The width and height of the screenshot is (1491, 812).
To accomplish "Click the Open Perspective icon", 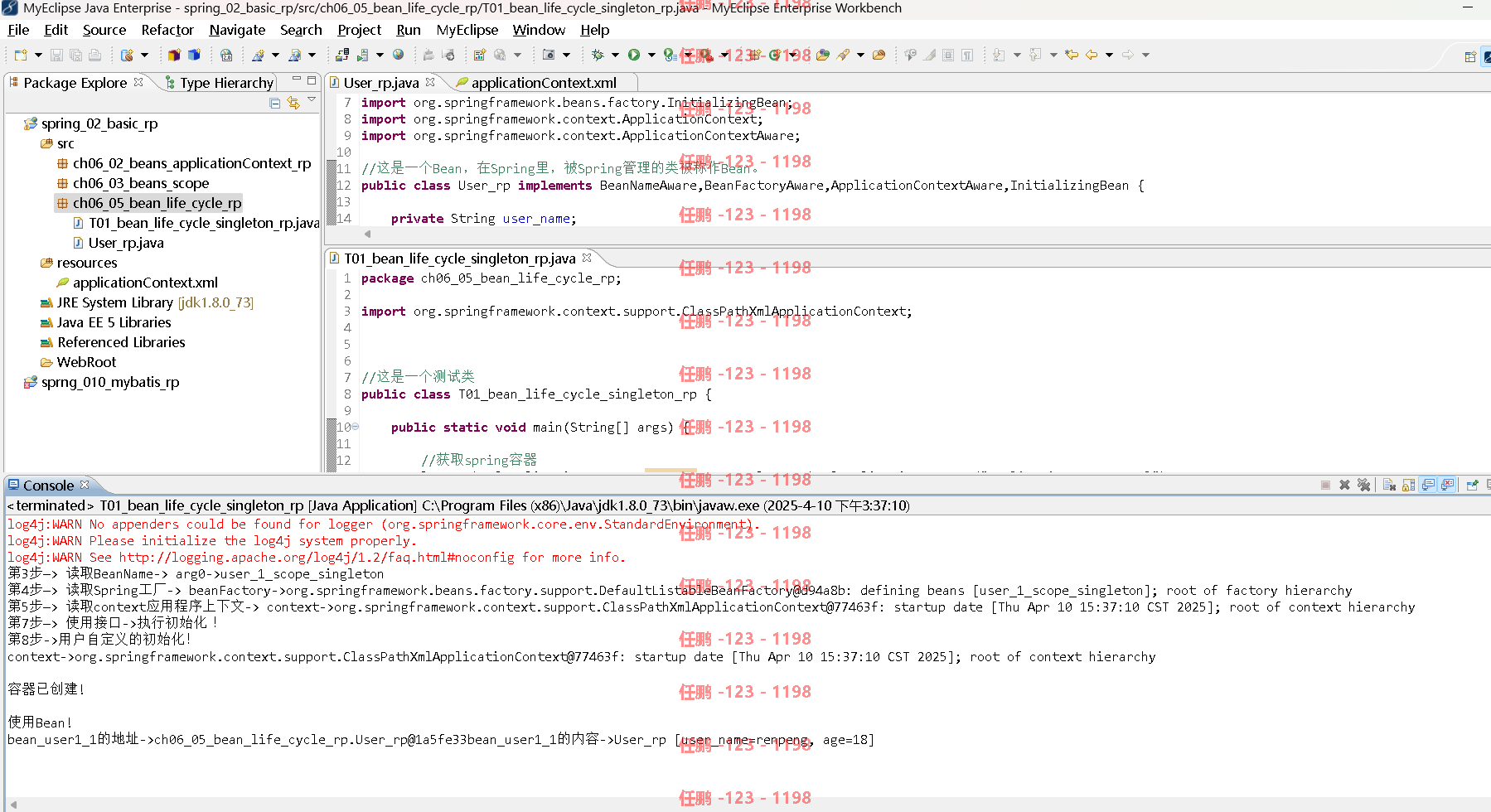I will click(x=1469, y=56).
